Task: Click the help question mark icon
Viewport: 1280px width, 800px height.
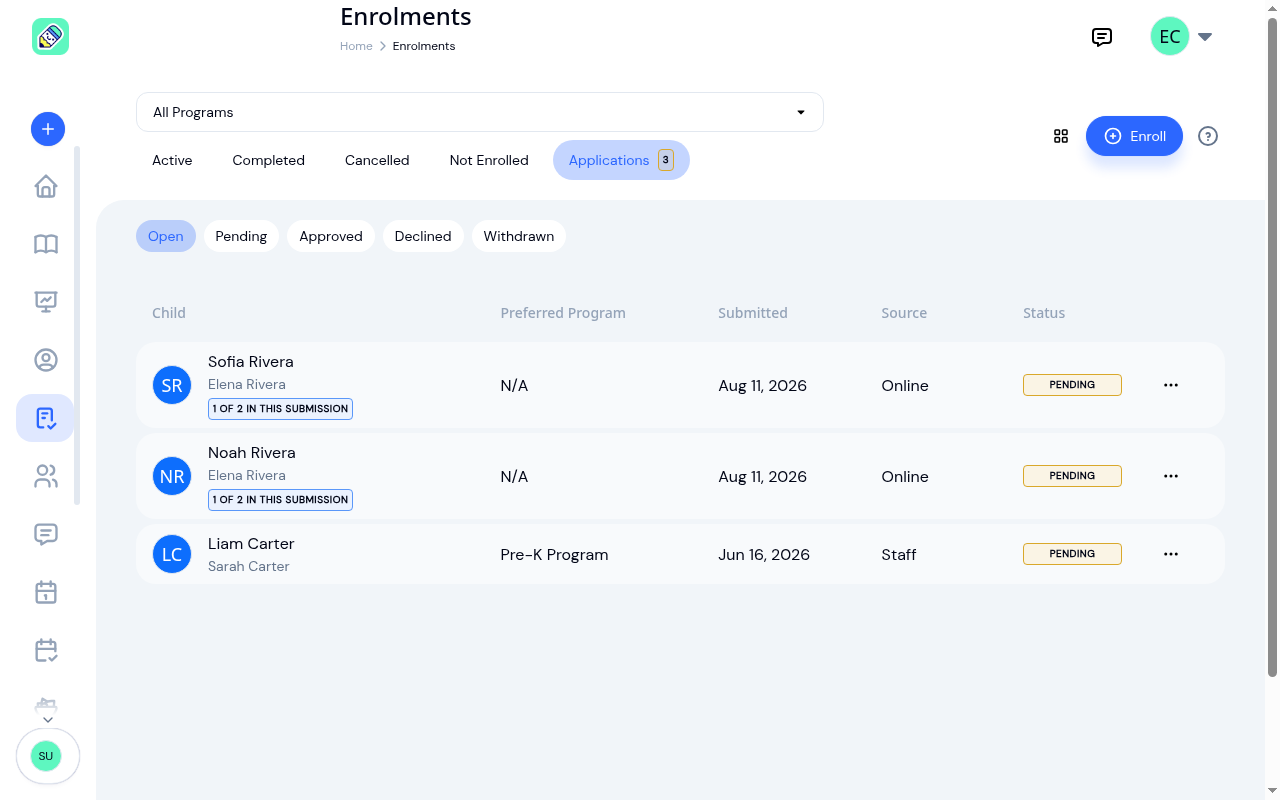Action: (1208, 136)
